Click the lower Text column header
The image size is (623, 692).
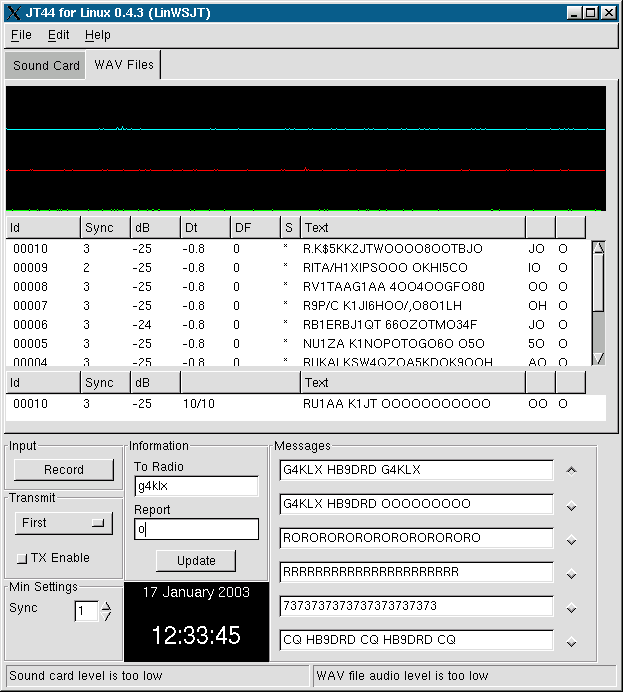tap(413, 383)
